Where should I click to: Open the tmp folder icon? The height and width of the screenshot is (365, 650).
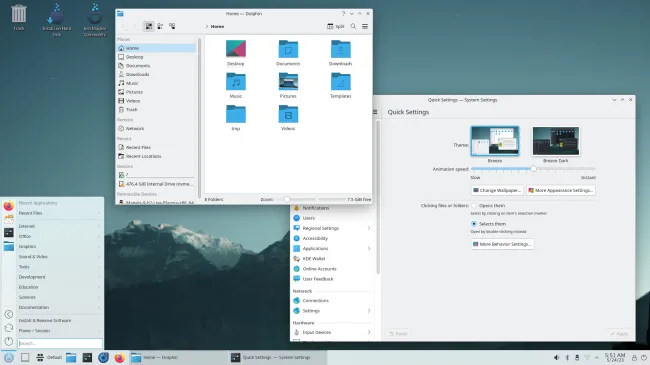(x=235, y=117)
